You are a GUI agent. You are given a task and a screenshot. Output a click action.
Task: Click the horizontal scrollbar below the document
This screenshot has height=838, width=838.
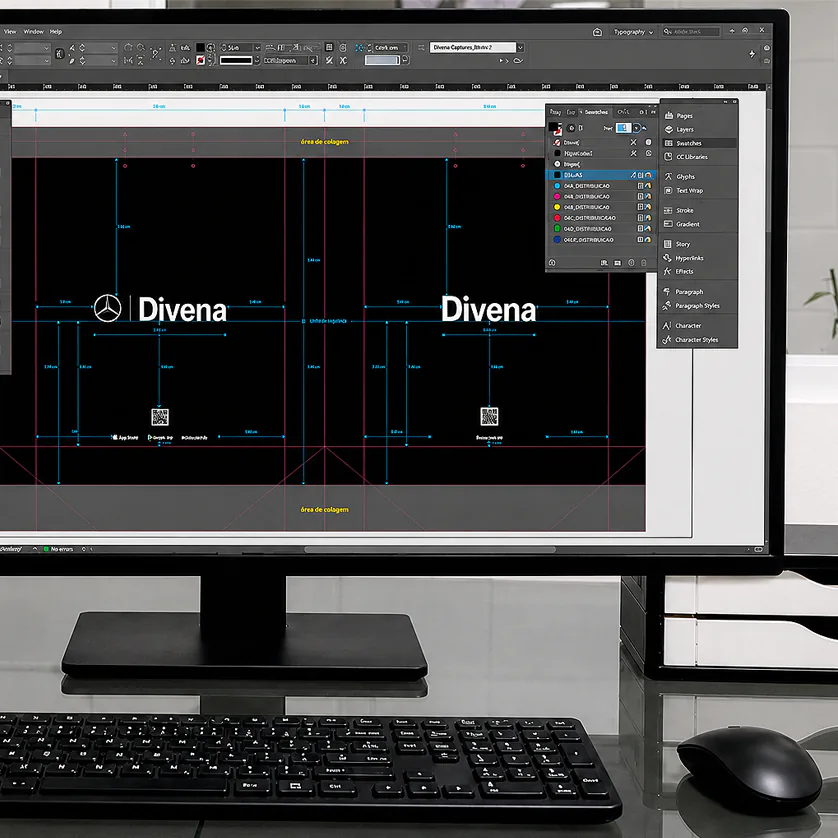(430, 549)
